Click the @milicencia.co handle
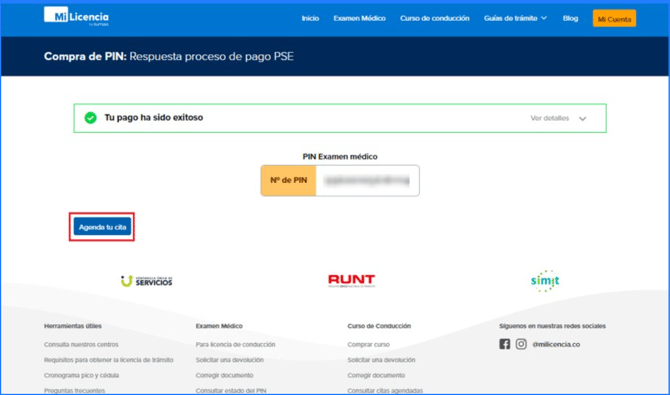 [x=556, y=345]
